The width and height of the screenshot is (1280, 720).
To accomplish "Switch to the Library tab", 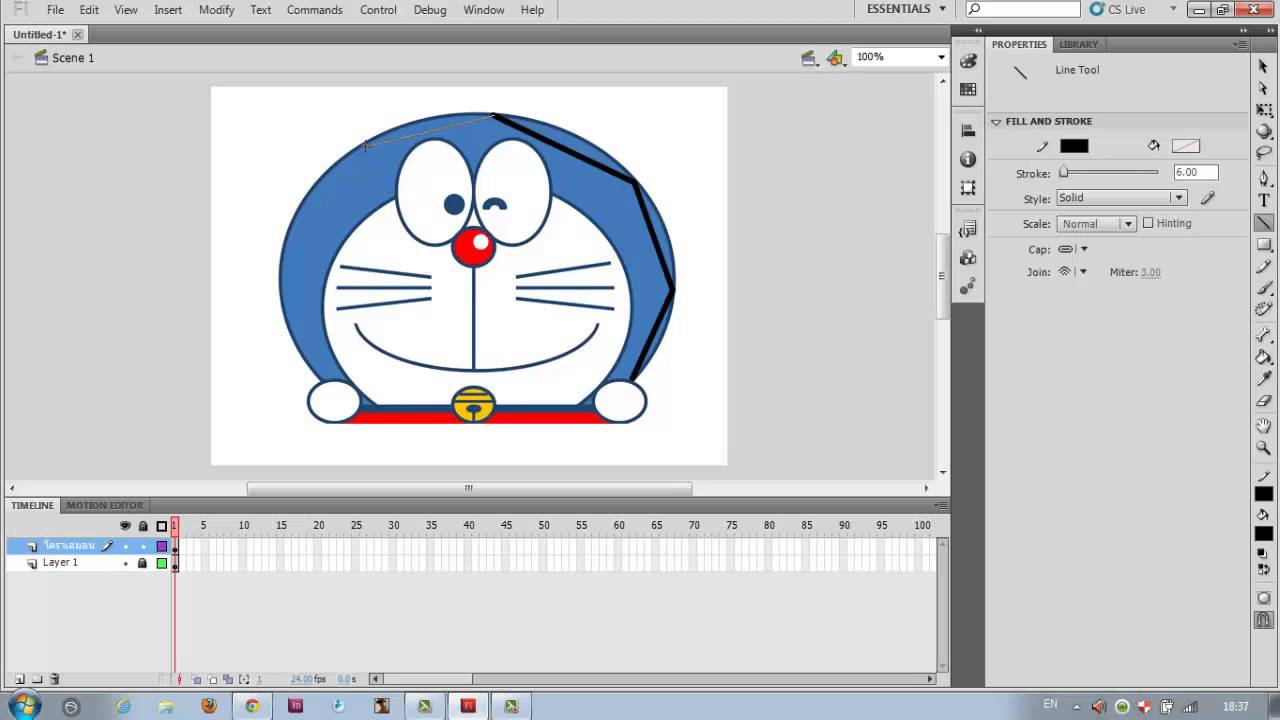I will pyautogui.click(x=1078, y=44).
